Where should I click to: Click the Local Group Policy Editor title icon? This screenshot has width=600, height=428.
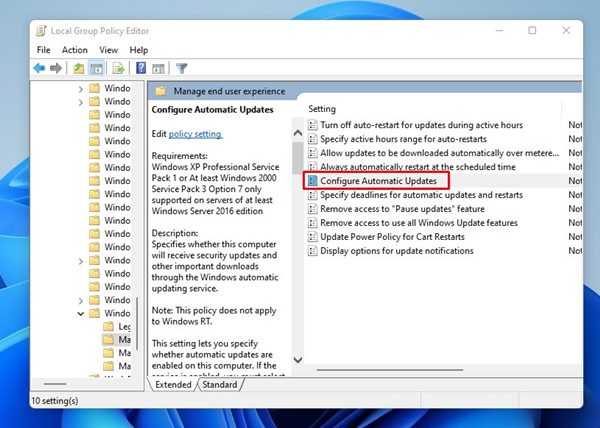point(41,31)
